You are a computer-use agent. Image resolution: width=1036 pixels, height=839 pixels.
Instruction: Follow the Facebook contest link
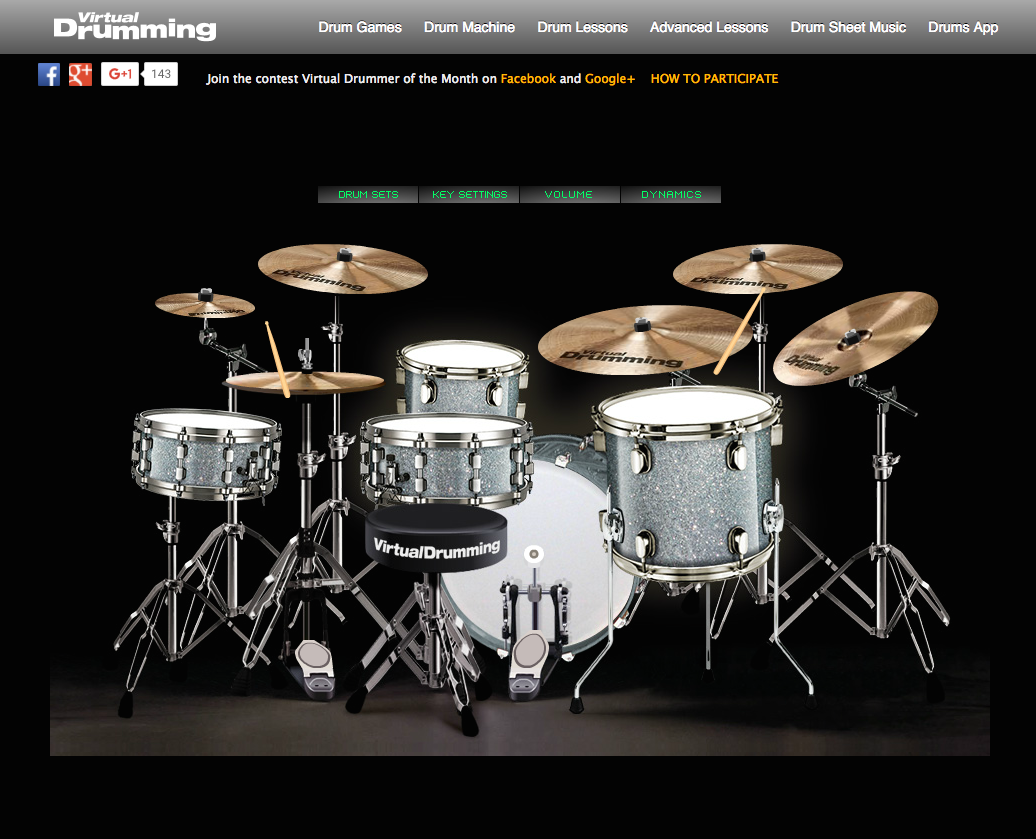tap(528, 79)
